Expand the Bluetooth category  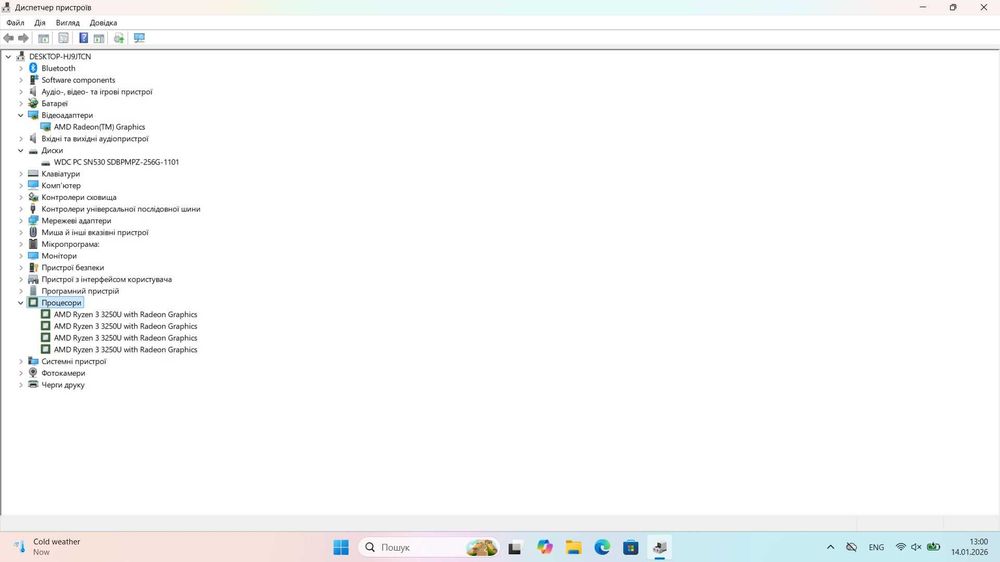pyautogui.click(x=20, y=68)
